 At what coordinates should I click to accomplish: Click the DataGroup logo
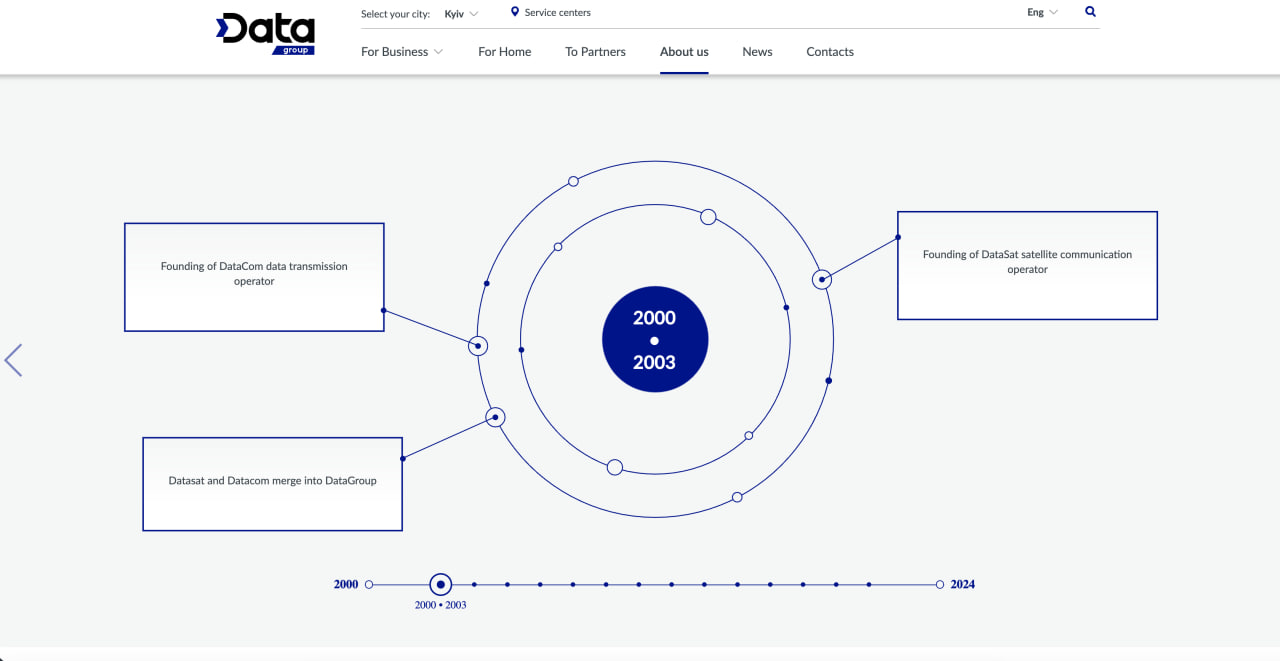coord(264,33)
